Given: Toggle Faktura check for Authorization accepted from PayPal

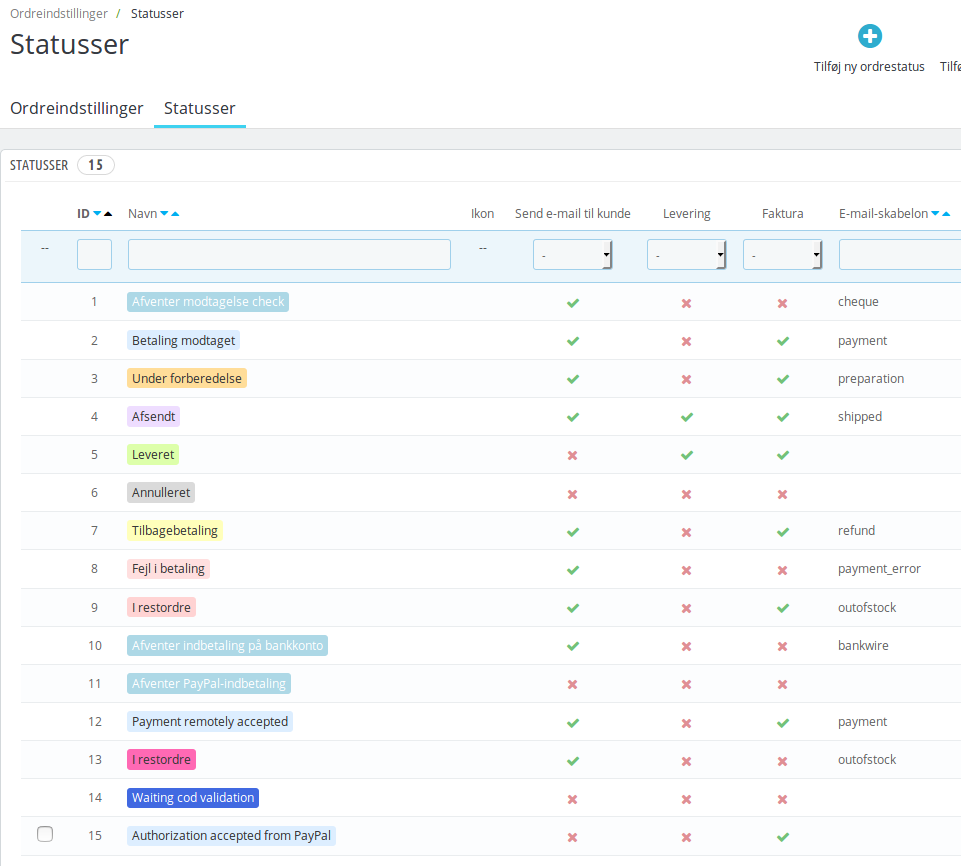Looking at the screenshot, I should pyautogui.click(x=783, y=837).
